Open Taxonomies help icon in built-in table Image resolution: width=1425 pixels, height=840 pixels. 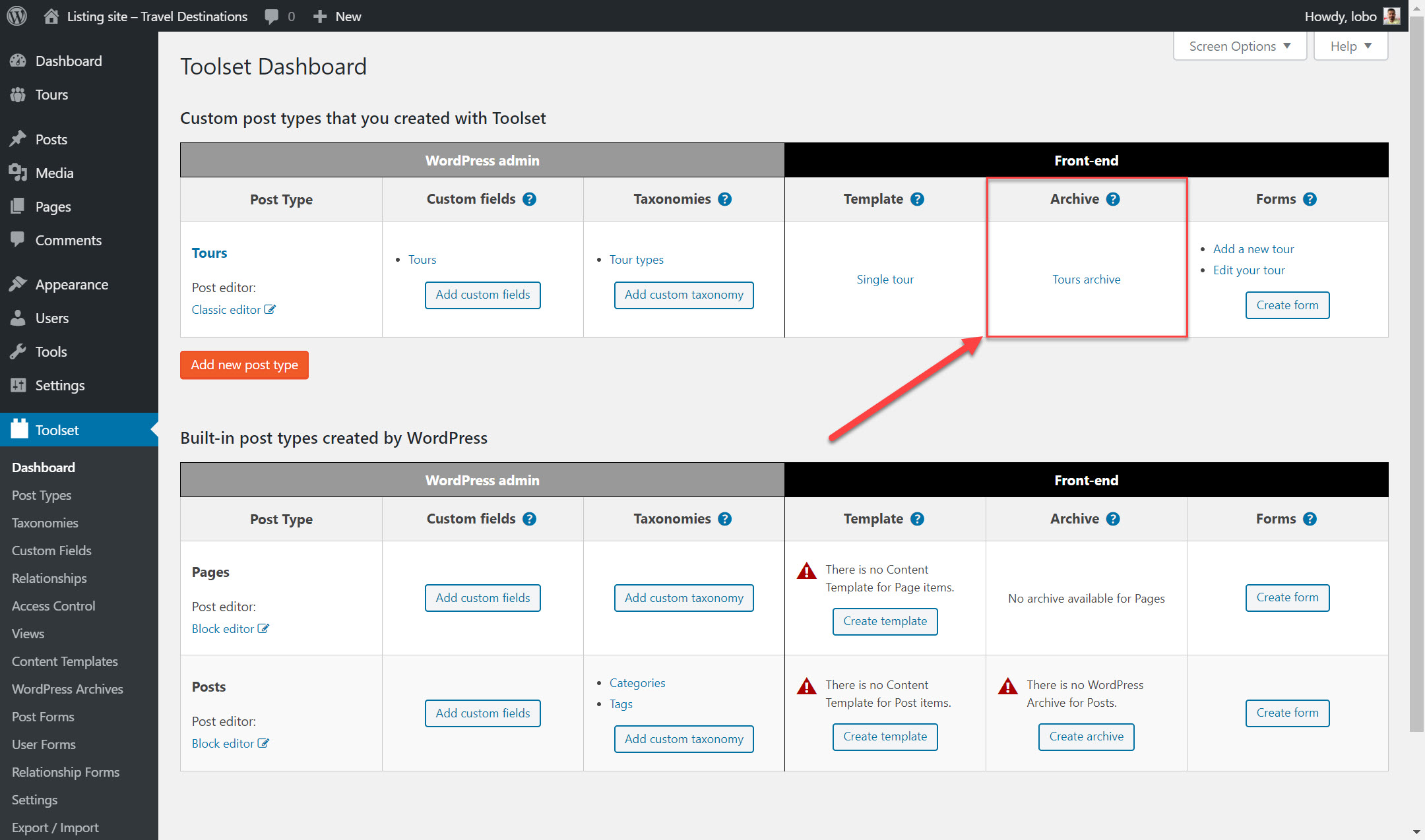point(724,519)
